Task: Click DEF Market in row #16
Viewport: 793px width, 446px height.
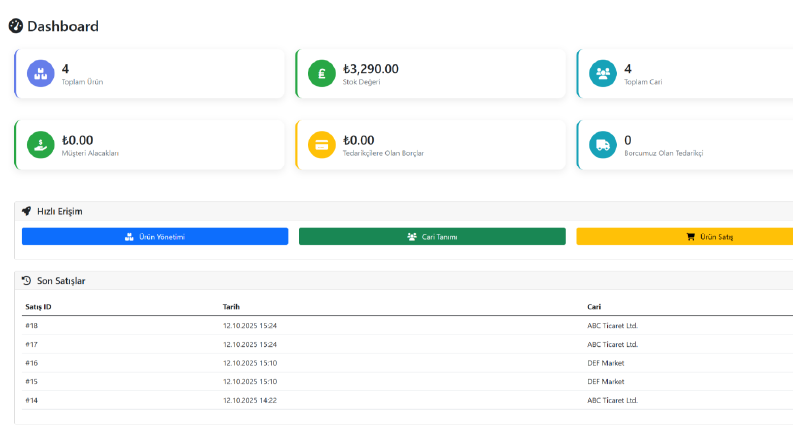Action: coord(606,363)
